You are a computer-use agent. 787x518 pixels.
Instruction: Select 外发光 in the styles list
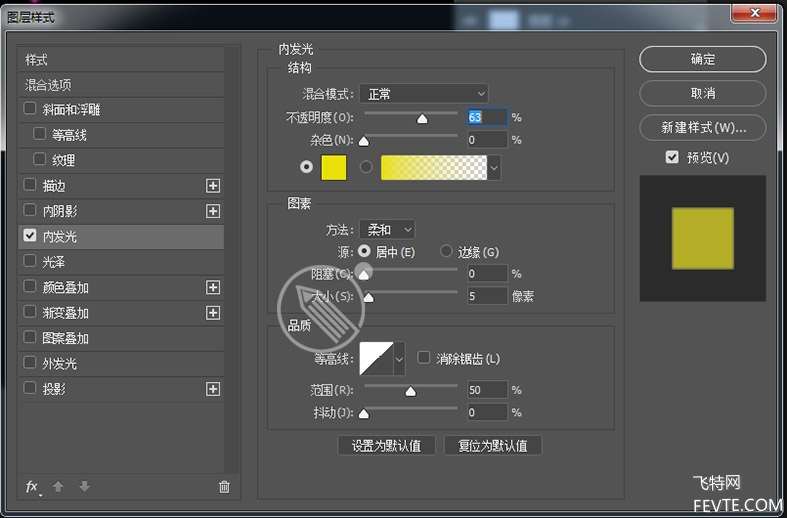59,364
